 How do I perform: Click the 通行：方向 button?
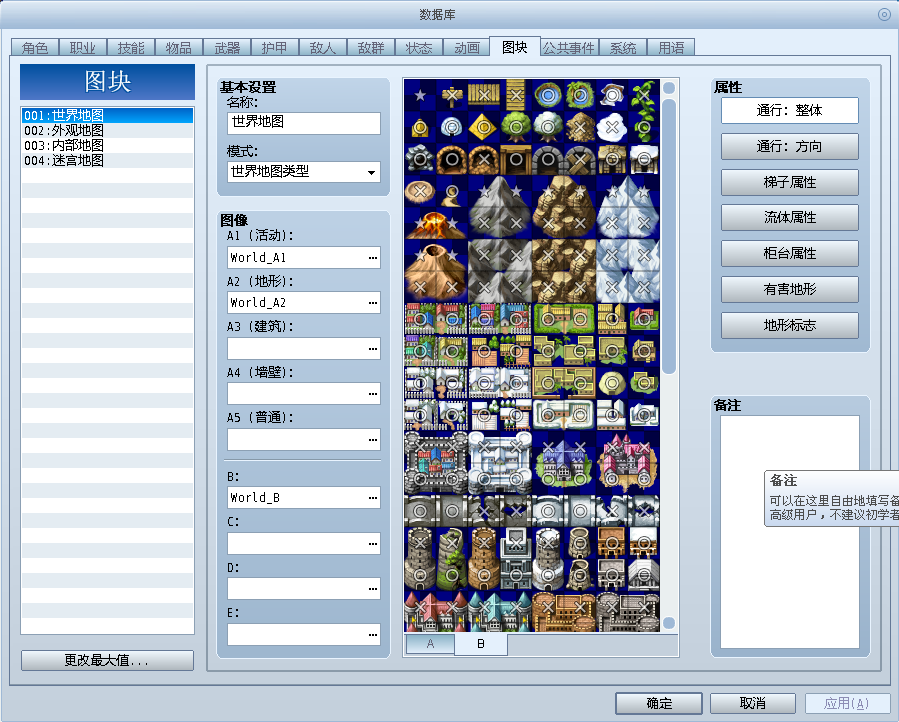tap(789, 147)
